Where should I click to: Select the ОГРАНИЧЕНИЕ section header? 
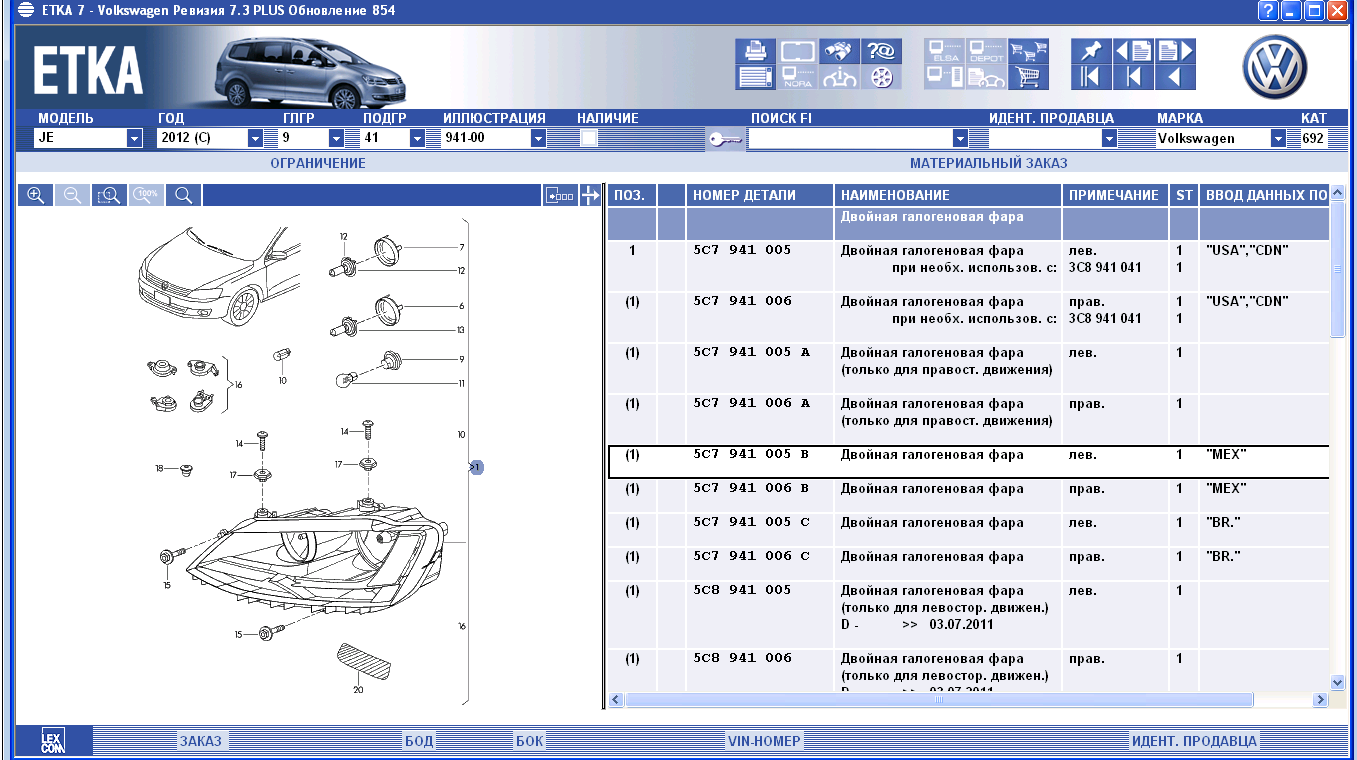click(x=318, y=163)
